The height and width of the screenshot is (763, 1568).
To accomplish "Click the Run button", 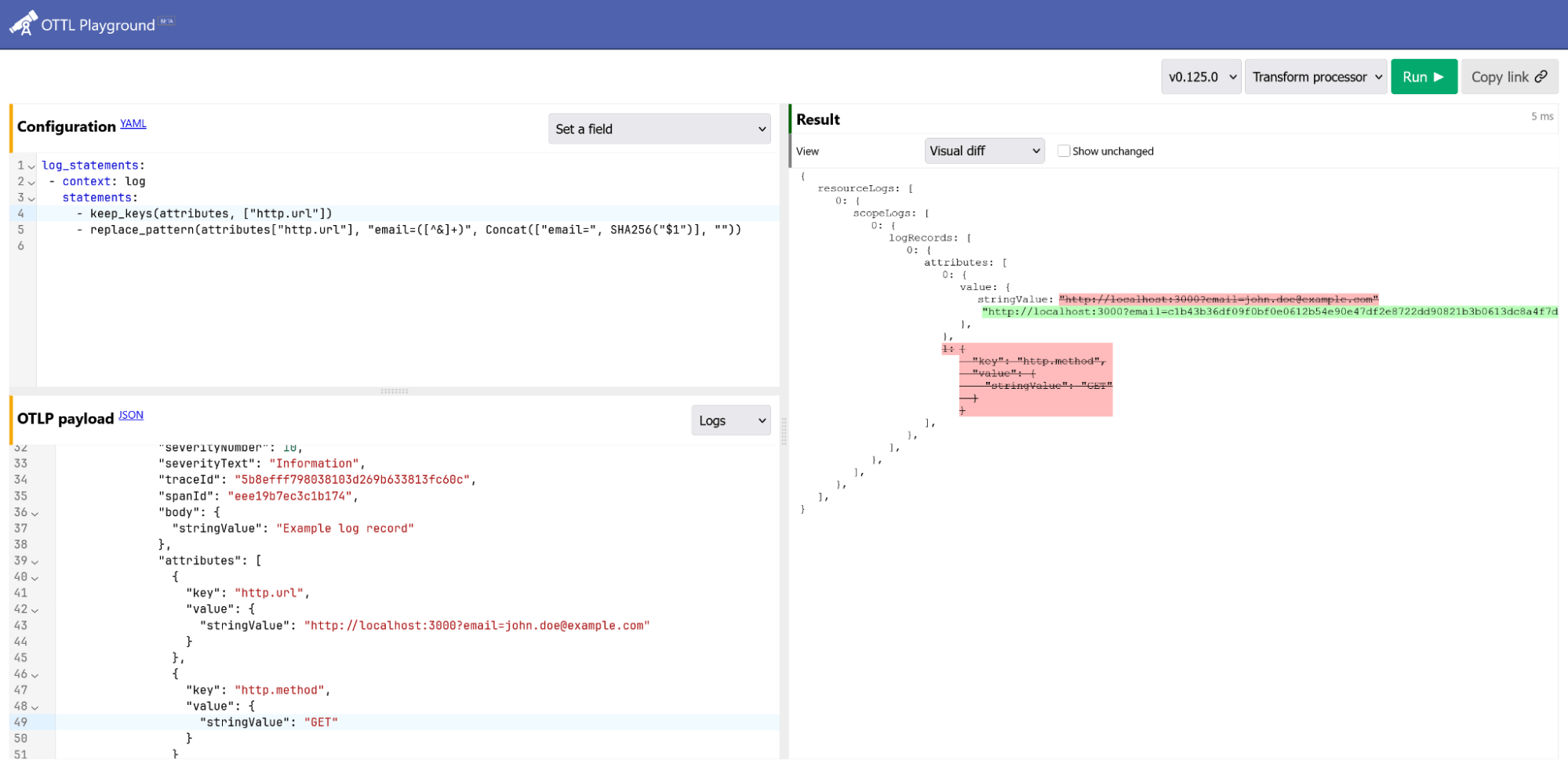I will (1424, 77).
